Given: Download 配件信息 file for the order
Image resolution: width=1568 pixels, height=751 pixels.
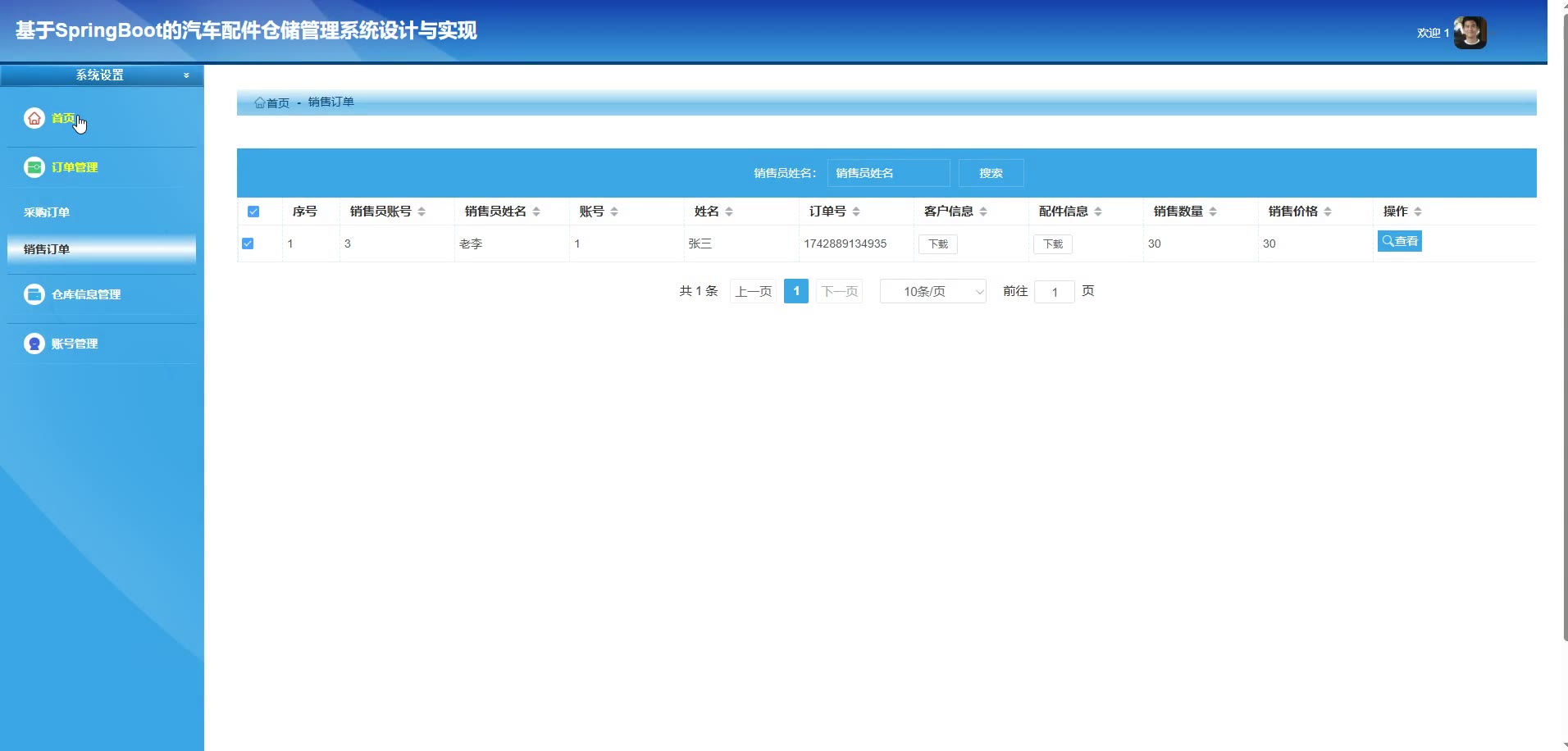Looking at the screenshot, I should [x=1053, y=244].
